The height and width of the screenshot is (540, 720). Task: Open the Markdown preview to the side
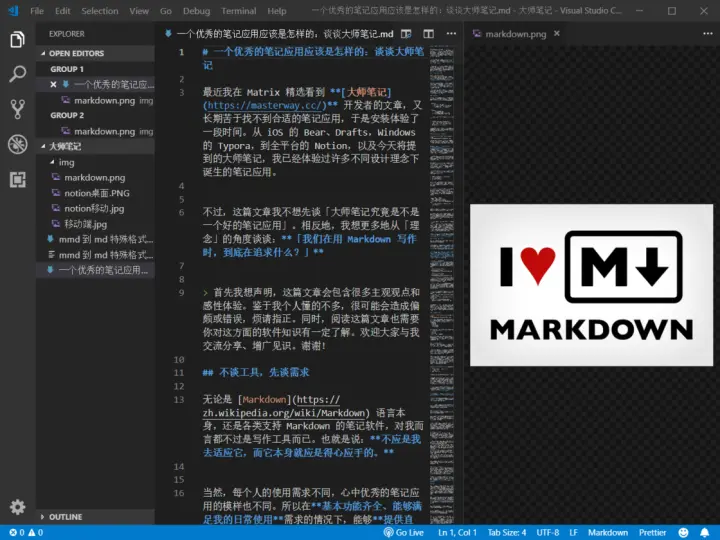click(406, 34)
